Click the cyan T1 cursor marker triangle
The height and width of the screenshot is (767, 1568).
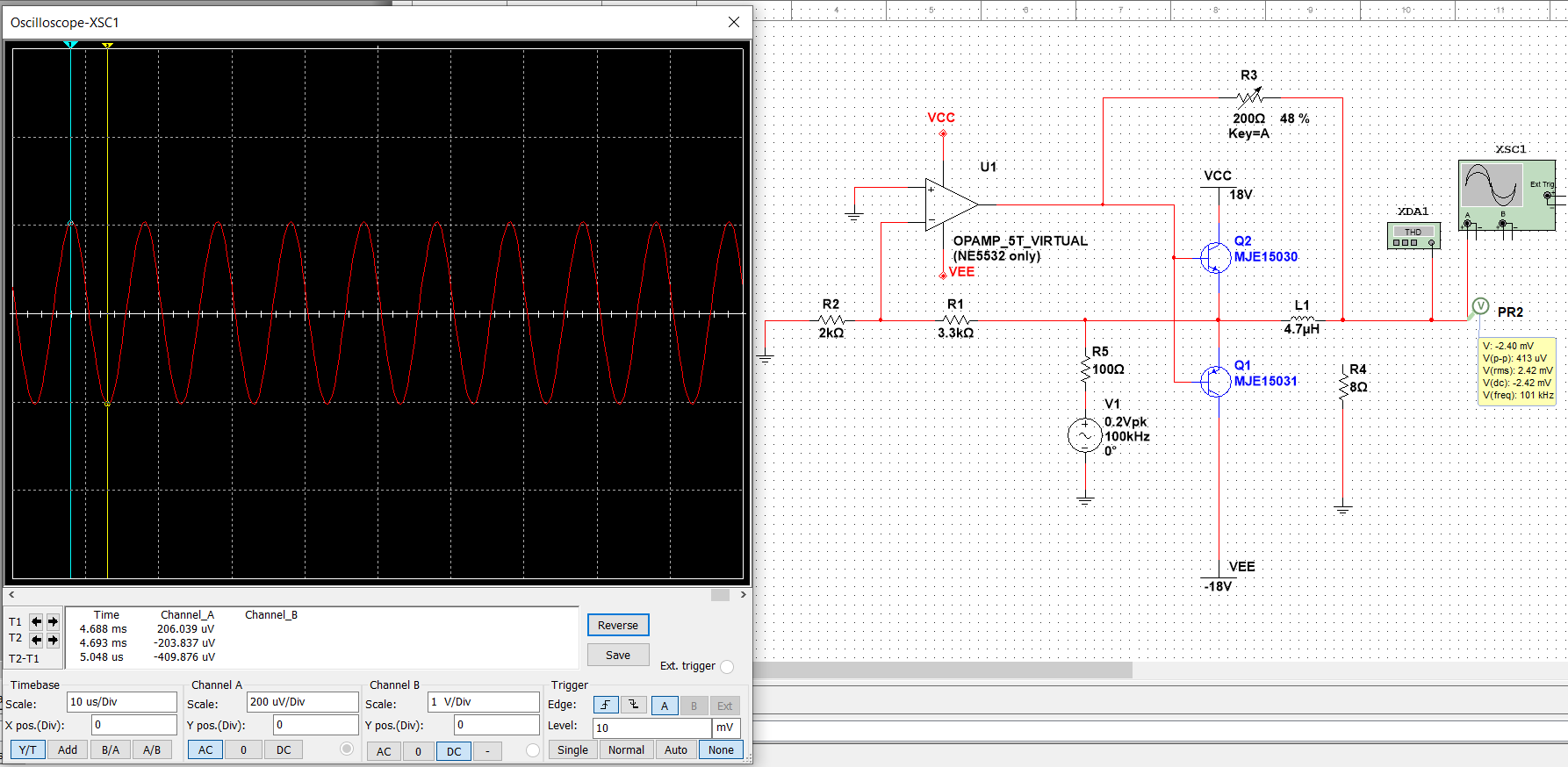pyautogui.click(x=71, y=45)
